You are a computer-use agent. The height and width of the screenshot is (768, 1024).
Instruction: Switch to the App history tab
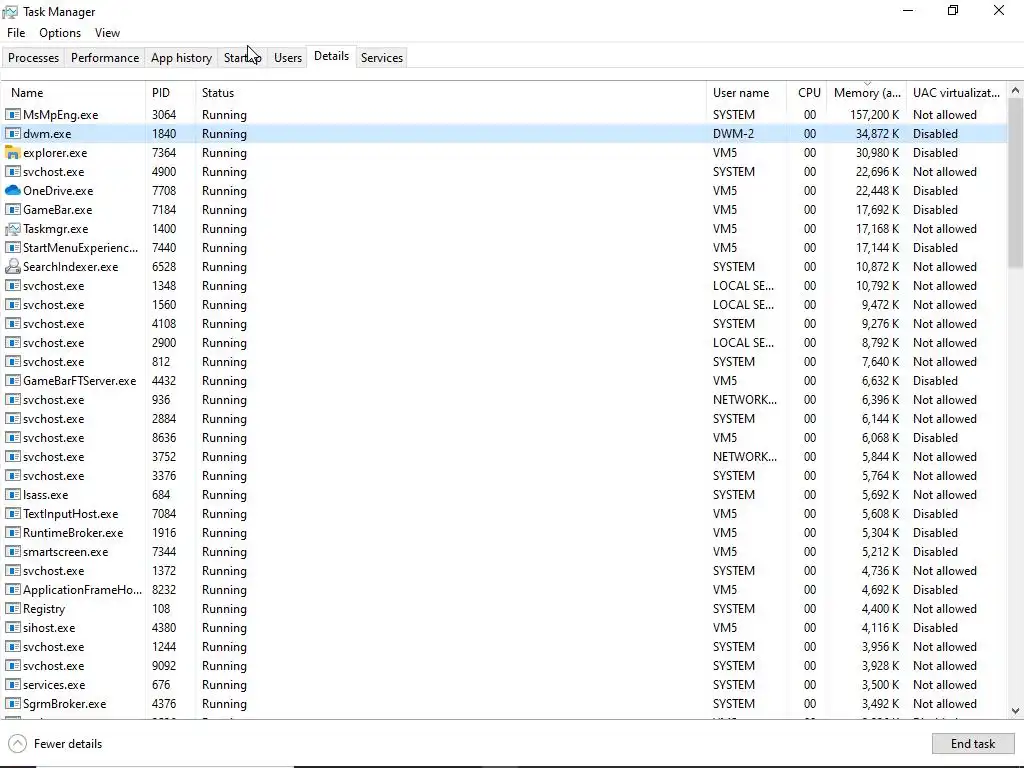[181, 57]
